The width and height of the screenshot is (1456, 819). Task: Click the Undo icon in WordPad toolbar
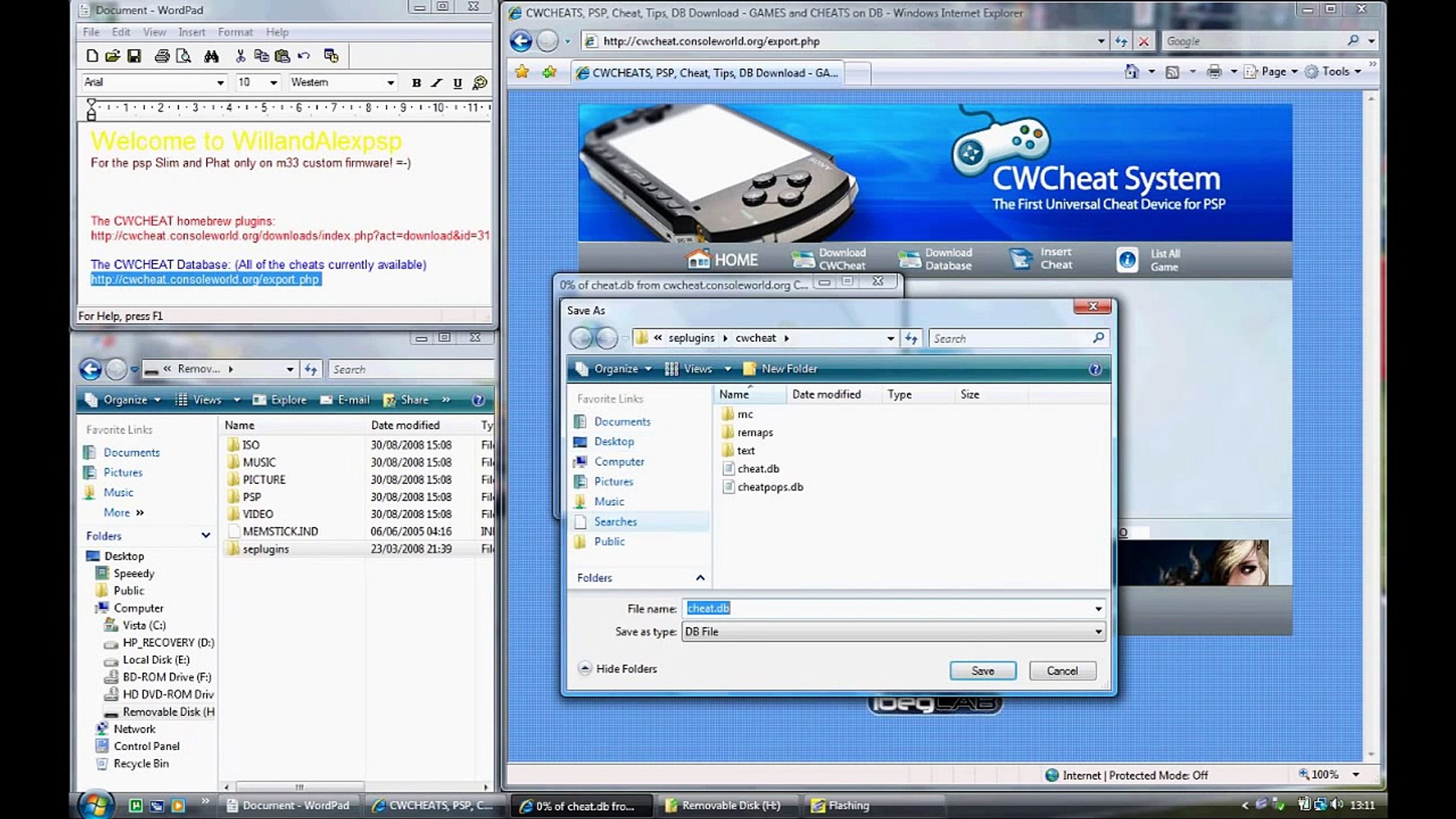304,56
